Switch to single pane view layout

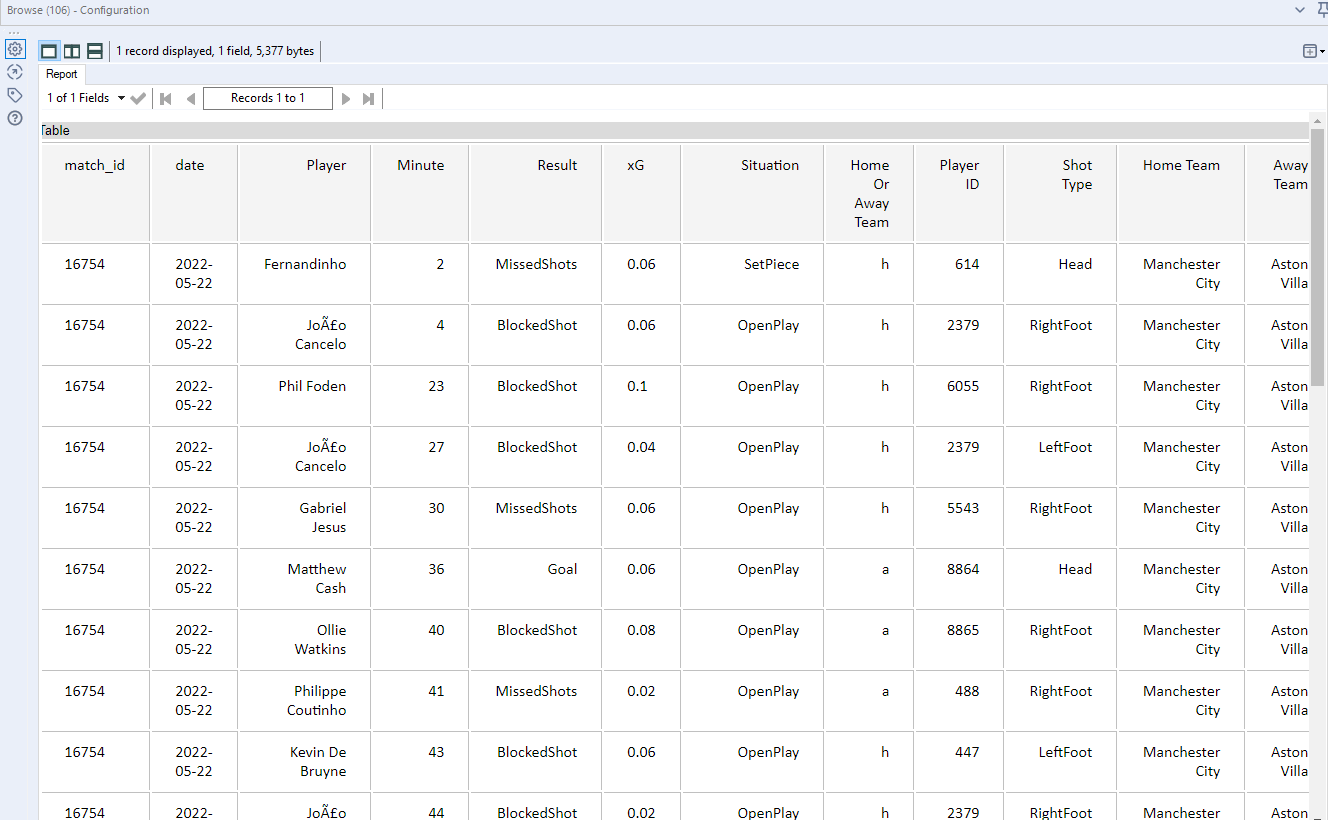point(49,51)
